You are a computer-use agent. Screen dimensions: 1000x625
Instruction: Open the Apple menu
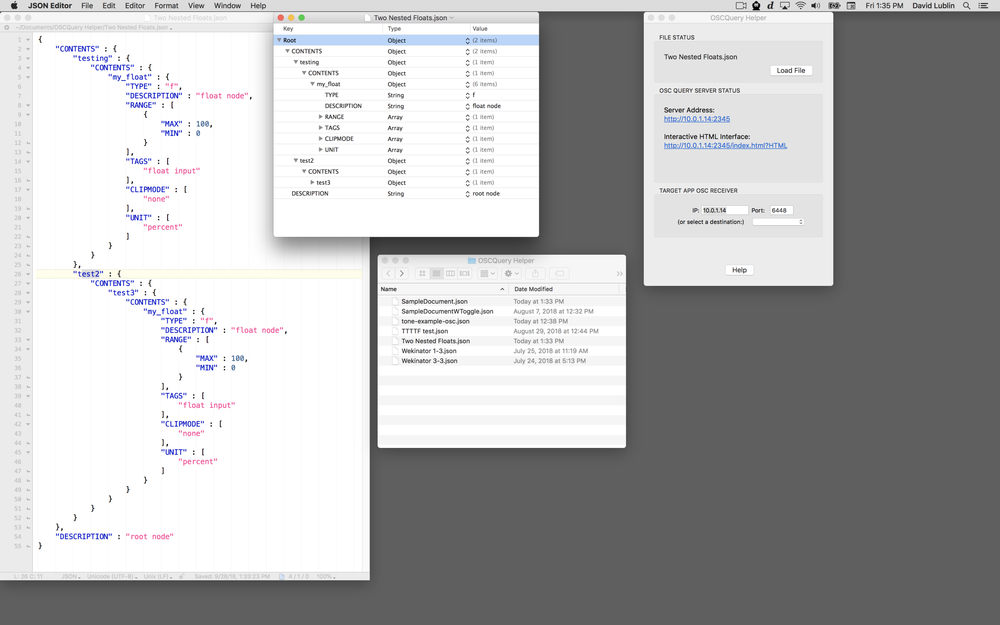(x=14, y=6)
